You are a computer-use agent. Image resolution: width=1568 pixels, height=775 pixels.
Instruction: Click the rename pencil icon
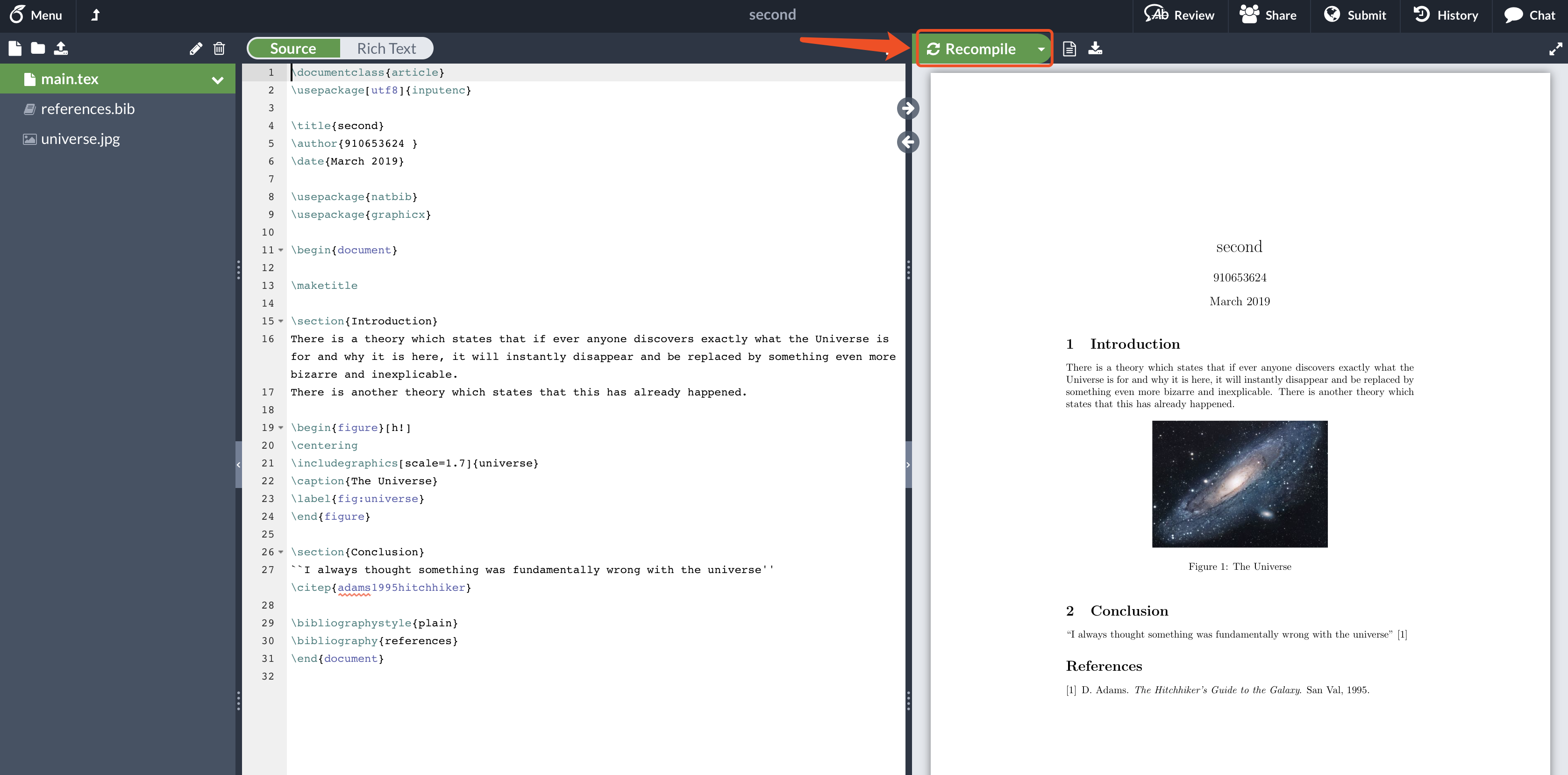pyautogui.click(x=195, y=49)
